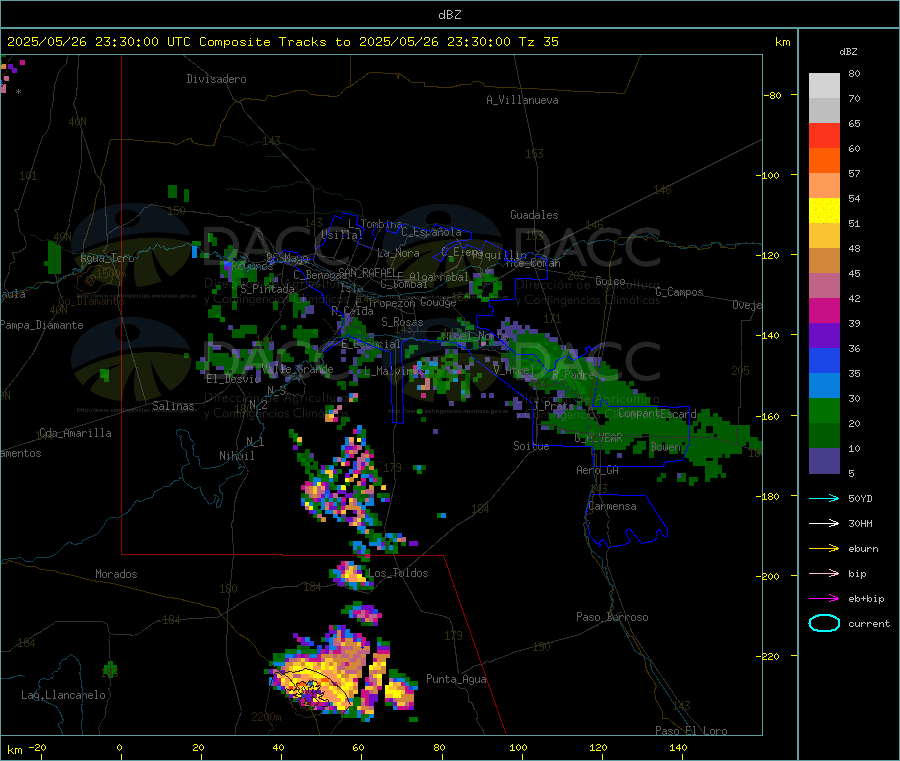This screenshot has height=761, width=900.
Task: Click the A_Villanueva map label
Action: (x=522, y=100)
